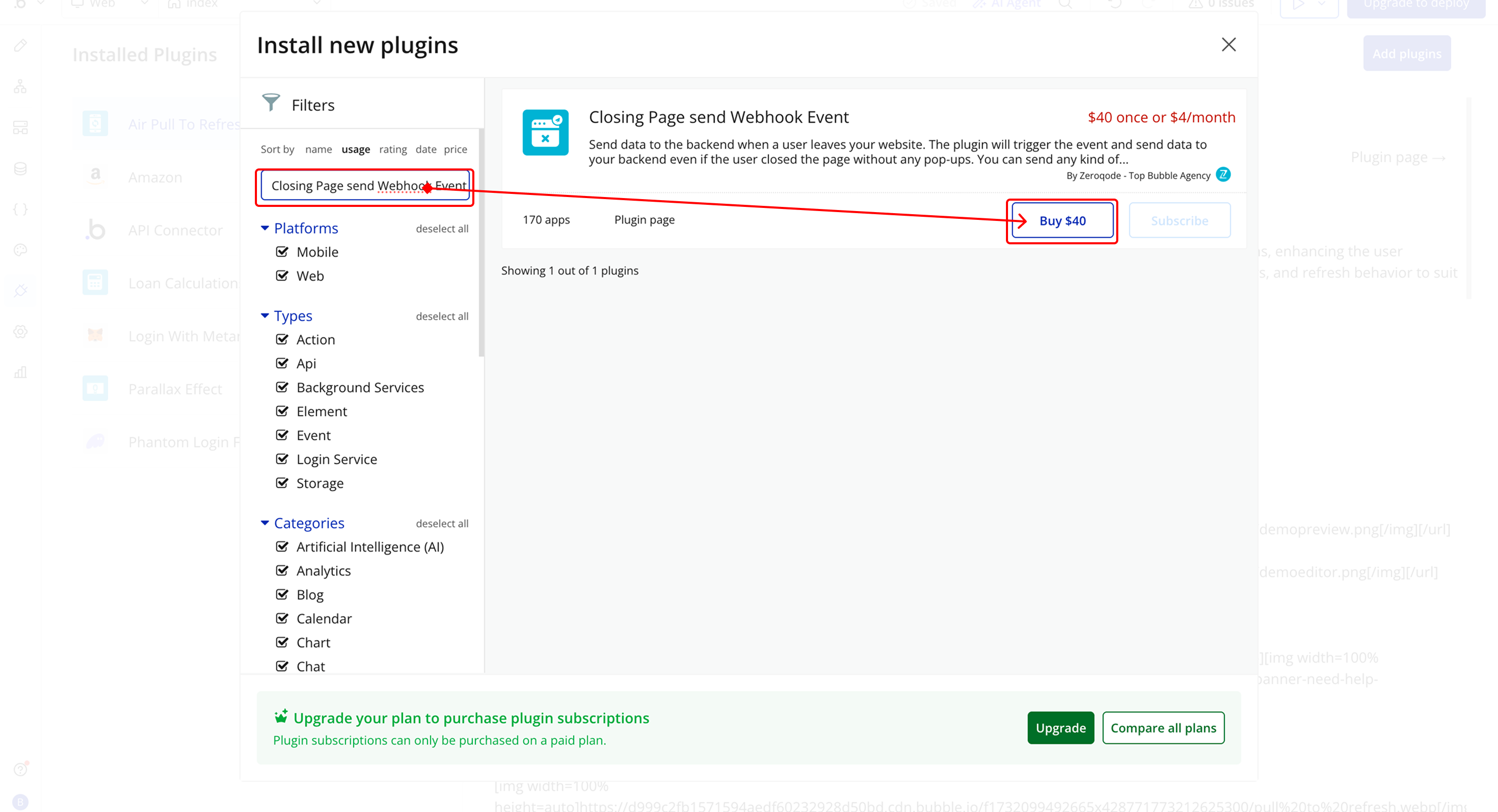Viewport: 1498px width, 812px height.
Task: Uncheck the Background Services type checkbox
Action: coord(282,387)
